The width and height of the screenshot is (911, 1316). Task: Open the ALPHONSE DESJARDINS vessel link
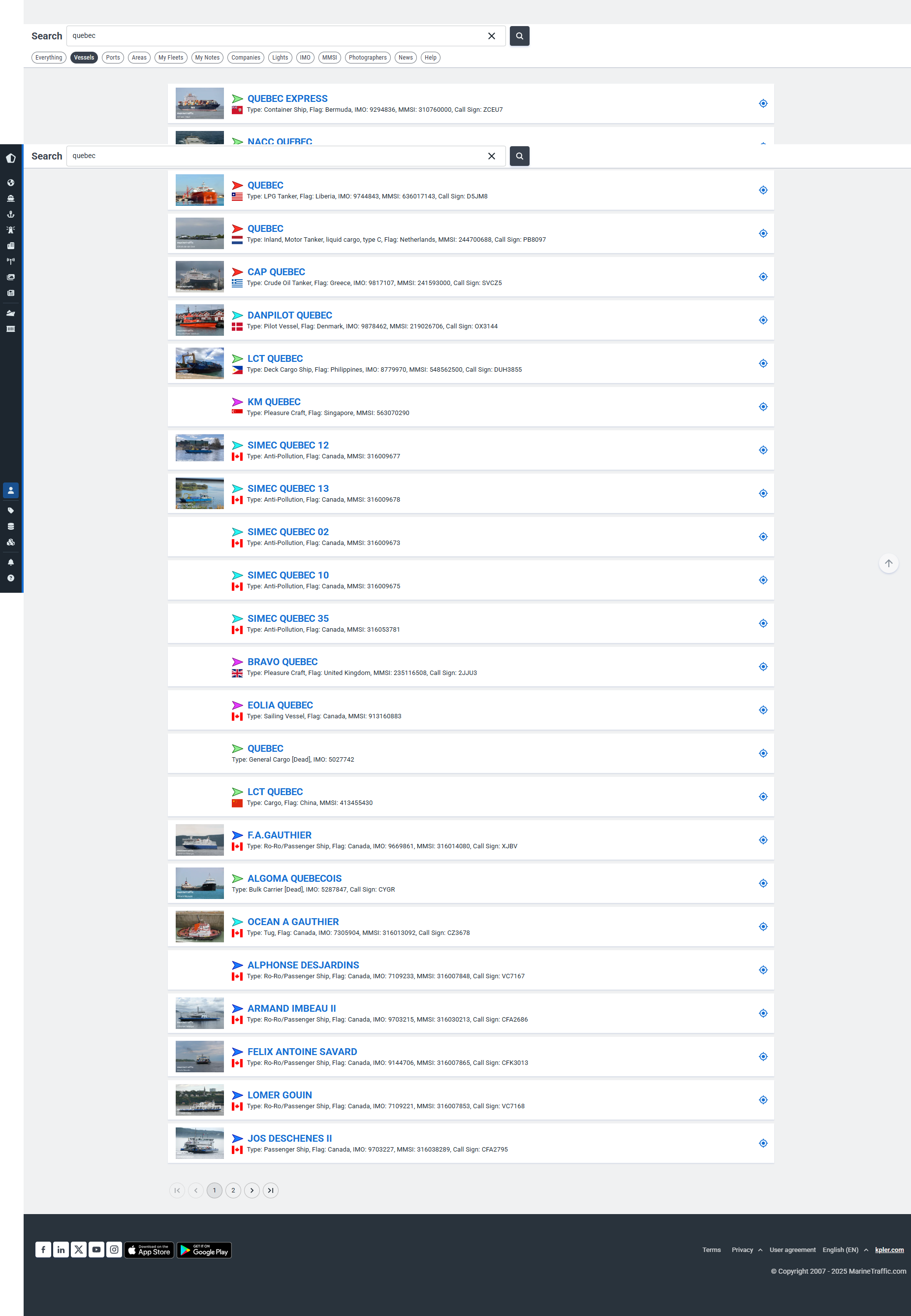(303, 965)
